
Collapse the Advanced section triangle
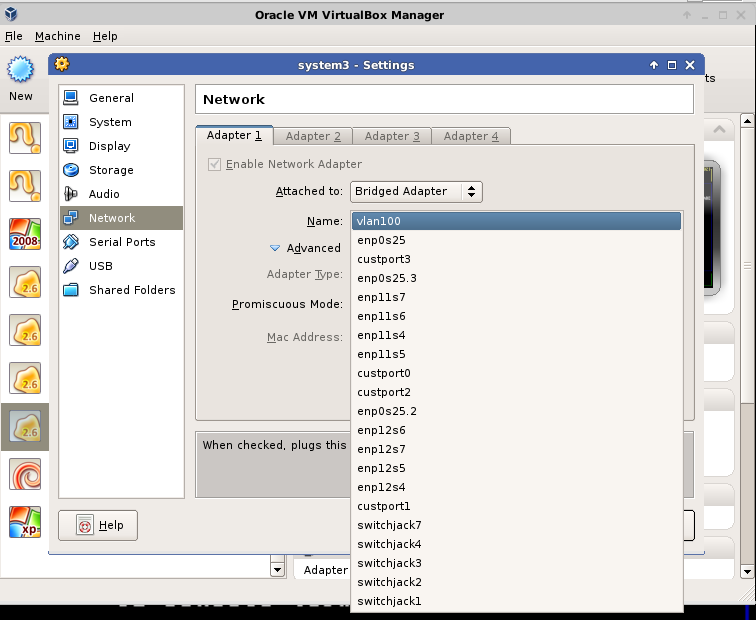275,248
